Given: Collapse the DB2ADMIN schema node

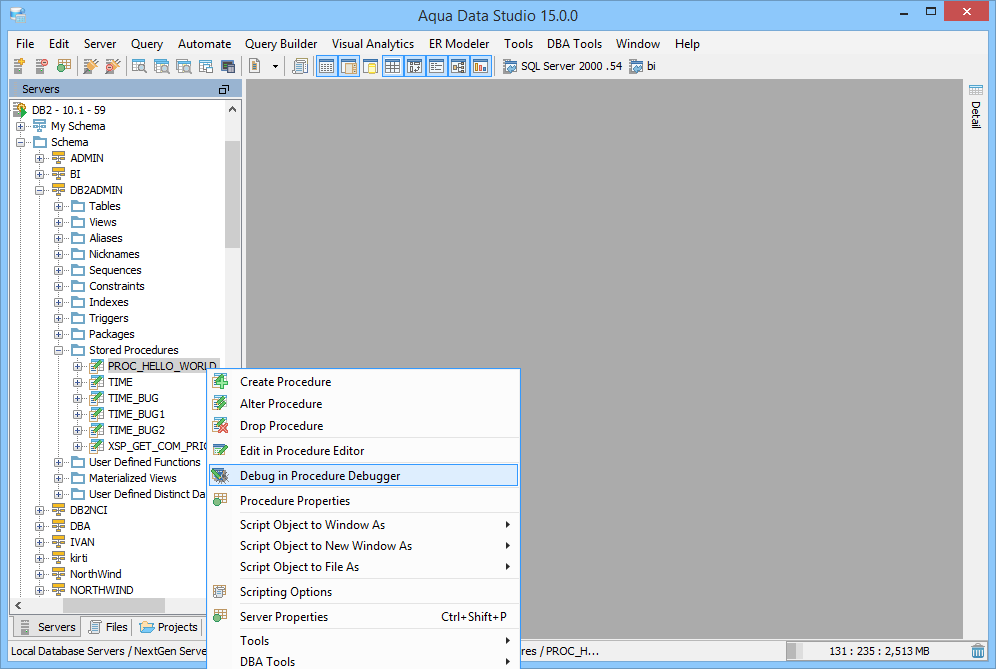Looking at the screenshot, I should click(x=39, y=190).
